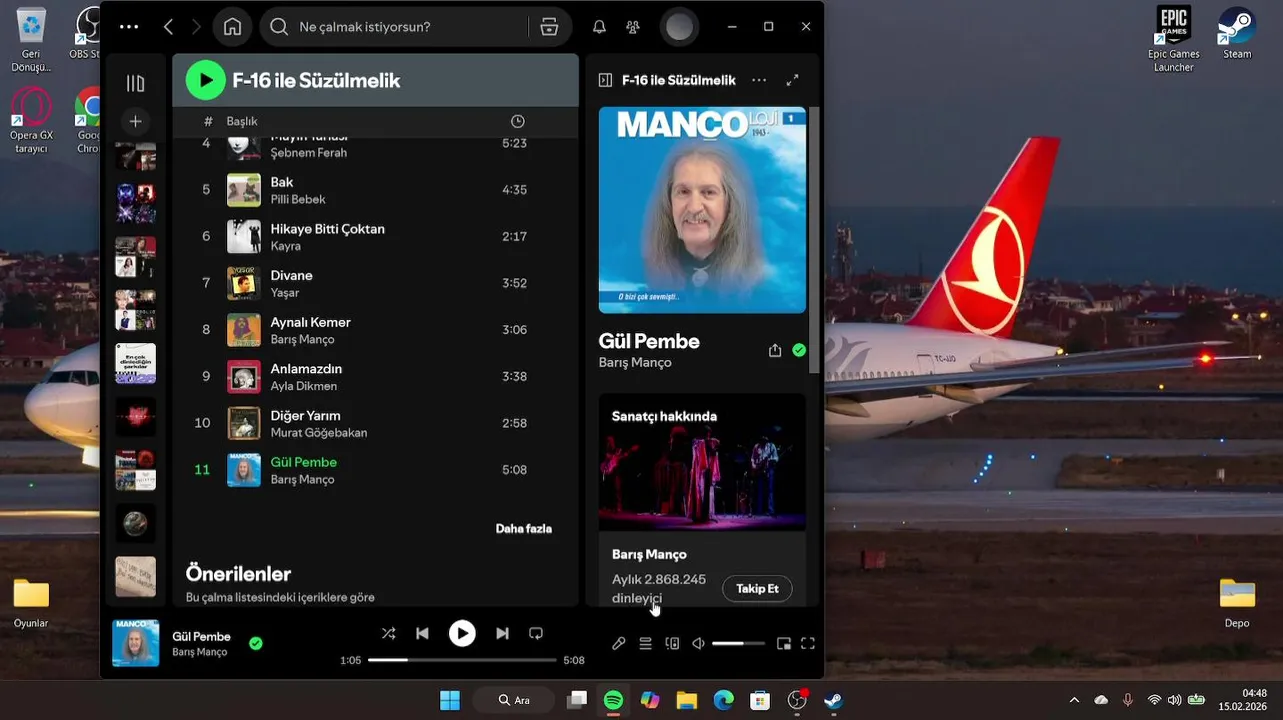Mute with the volume speaker icon
Screen dimensions: 1283x720
[699, 643]
